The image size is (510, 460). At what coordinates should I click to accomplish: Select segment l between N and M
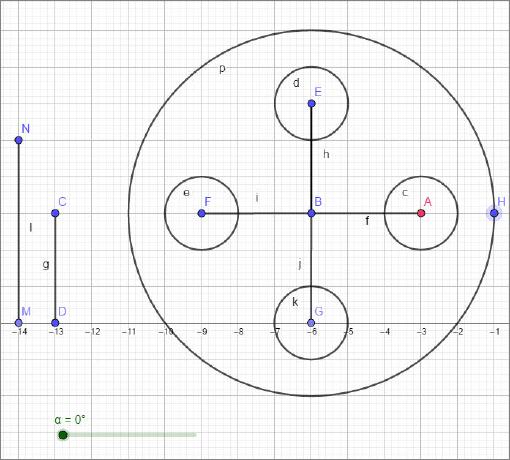tap(19, 231)
